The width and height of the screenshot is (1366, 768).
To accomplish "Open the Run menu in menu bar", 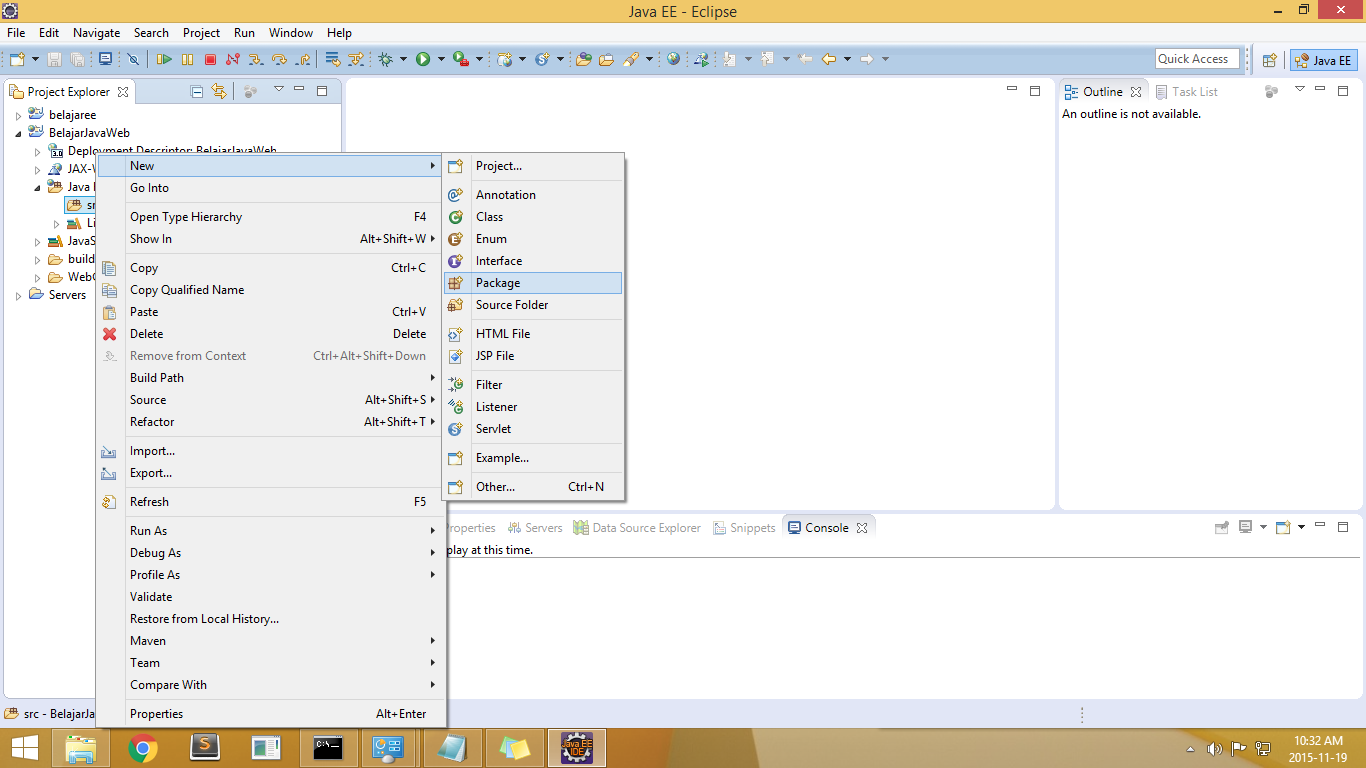I will [245, 33].
